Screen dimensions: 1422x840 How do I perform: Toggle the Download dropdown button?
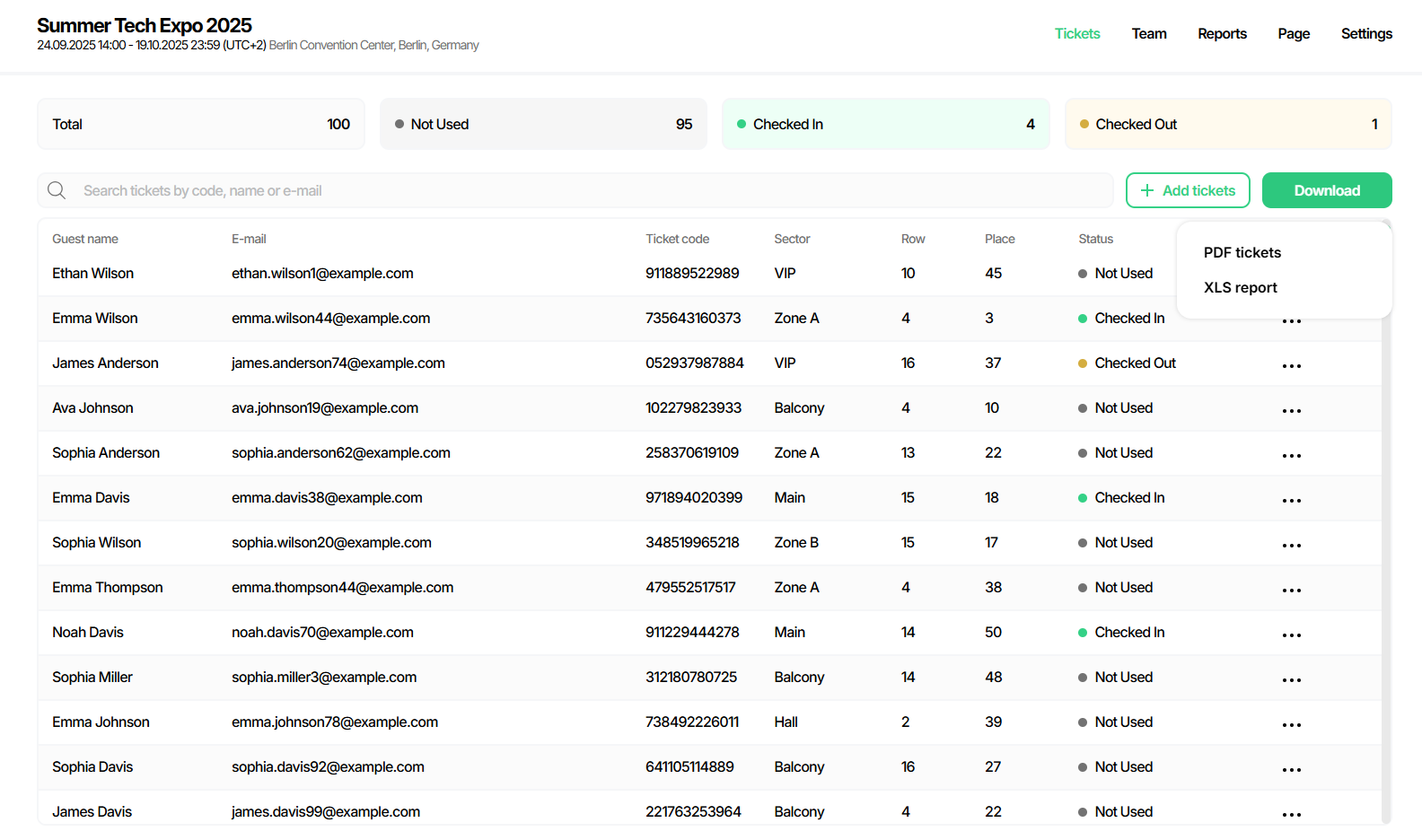1326,190
